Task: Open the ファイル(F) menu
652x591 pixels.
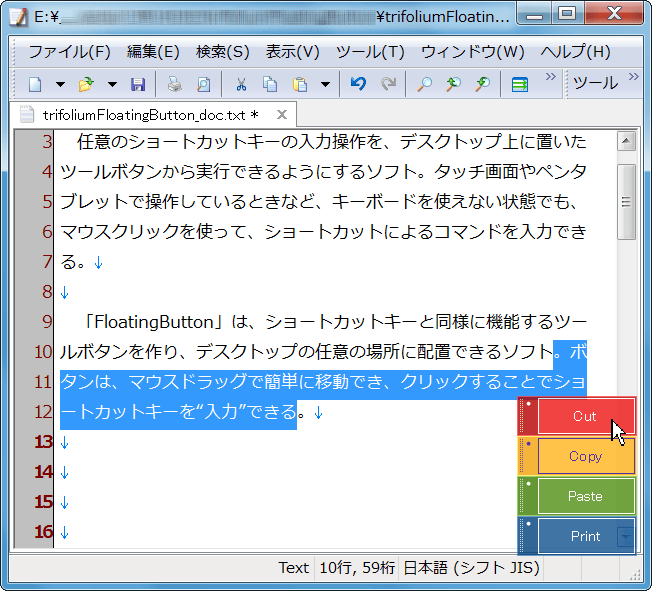Action: click(x=69, y=52)
